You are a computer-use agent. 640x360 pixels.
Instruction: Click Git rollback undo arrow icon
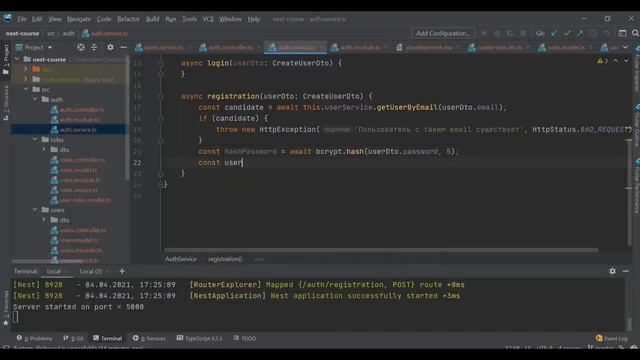click(607, 33)
